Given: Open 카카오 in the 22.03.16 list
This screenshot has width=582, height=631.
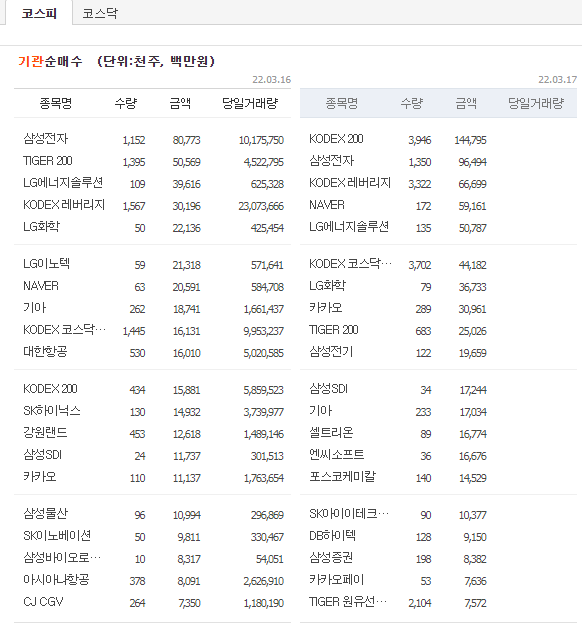Looking at the screenshot, I should 39,477.
